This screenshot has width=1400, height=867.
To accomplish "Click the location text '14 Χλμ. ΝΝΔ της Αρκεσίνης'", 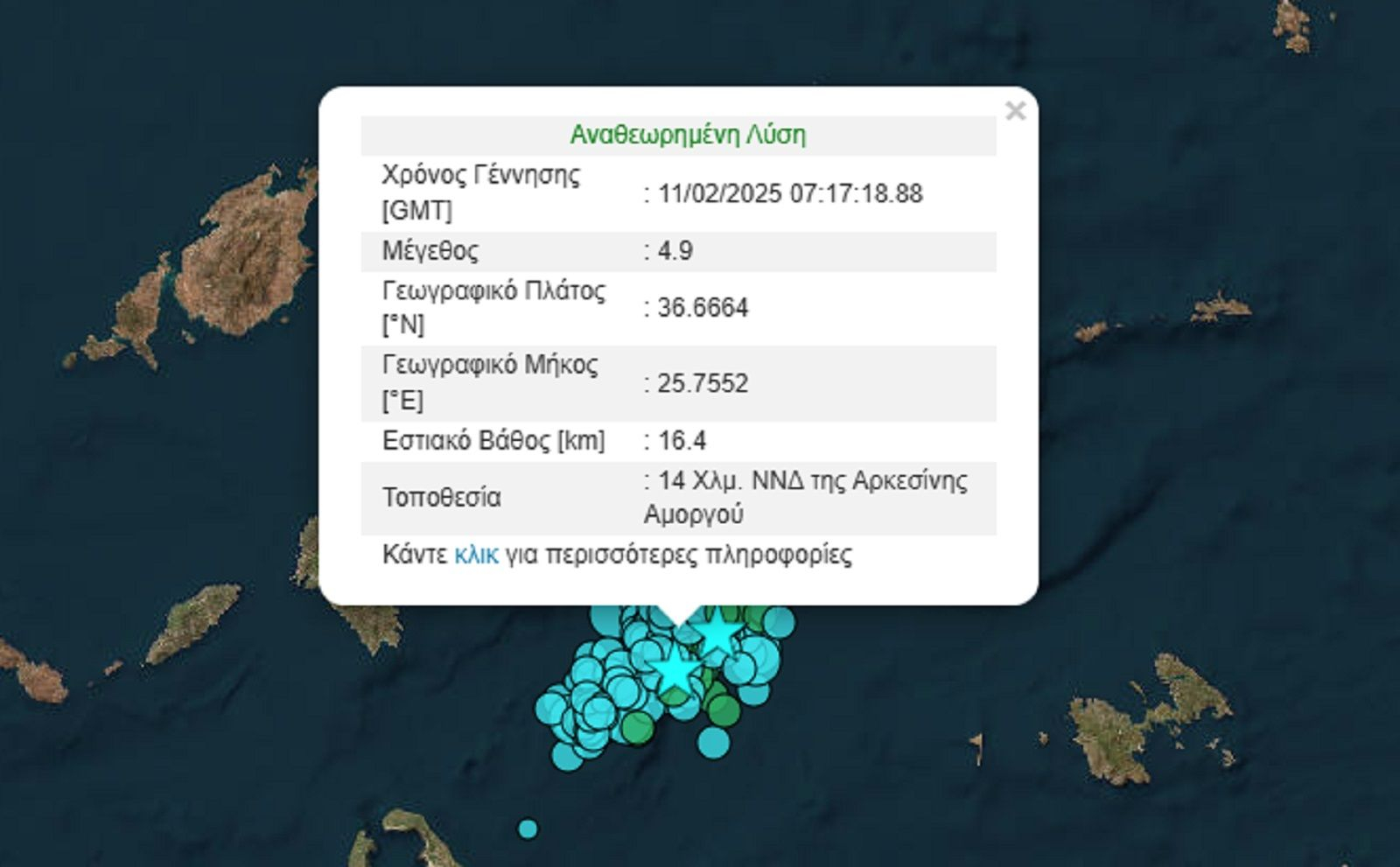I will click(812, 481).
